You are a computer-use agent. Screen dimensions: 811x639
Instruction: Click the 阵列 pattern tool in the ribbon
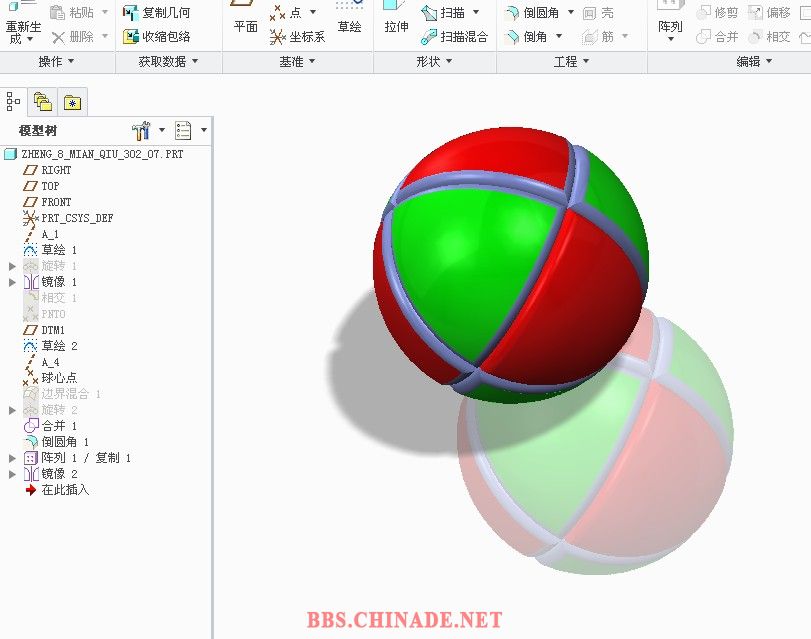670,21
